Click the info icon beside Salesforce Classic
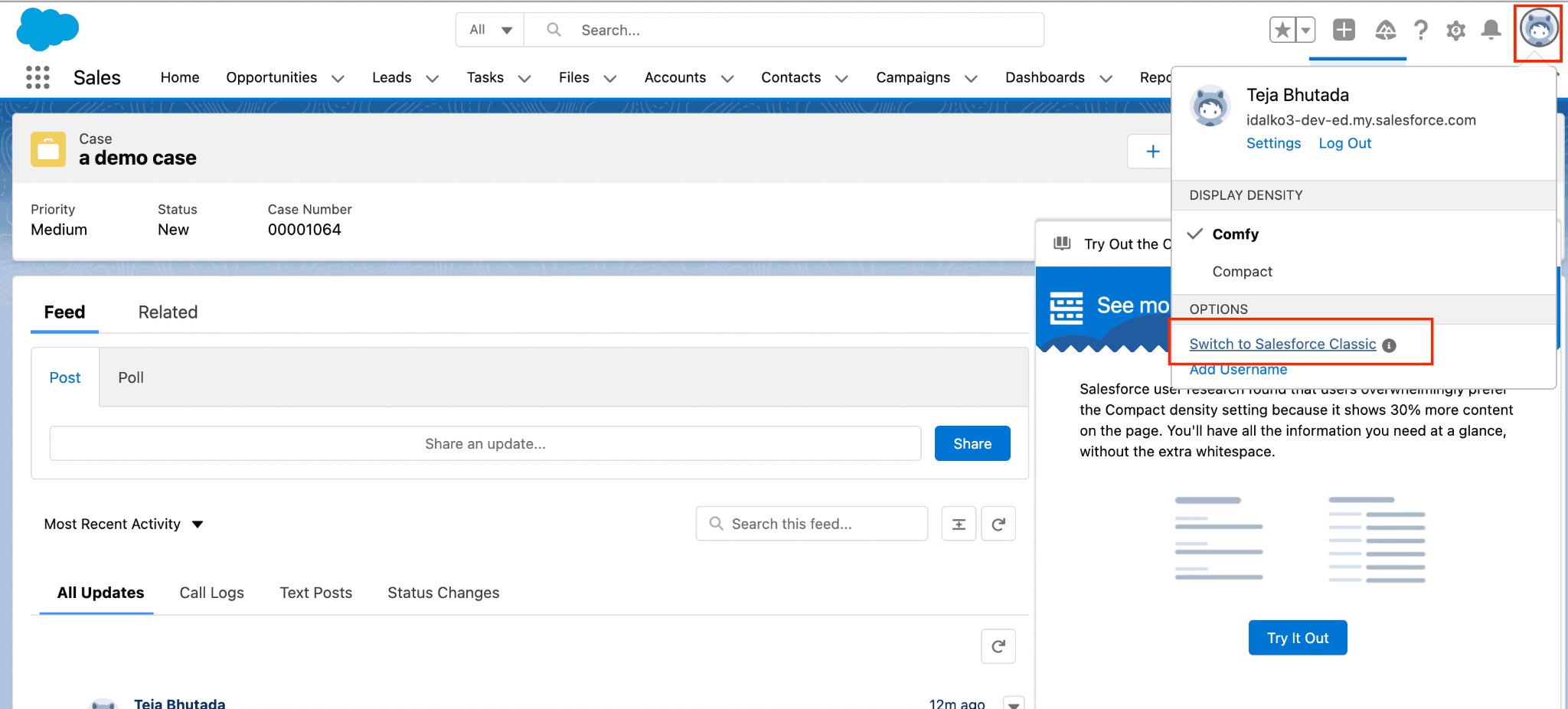Viewport: 1568px width, 709px height. click(1390, 345)
